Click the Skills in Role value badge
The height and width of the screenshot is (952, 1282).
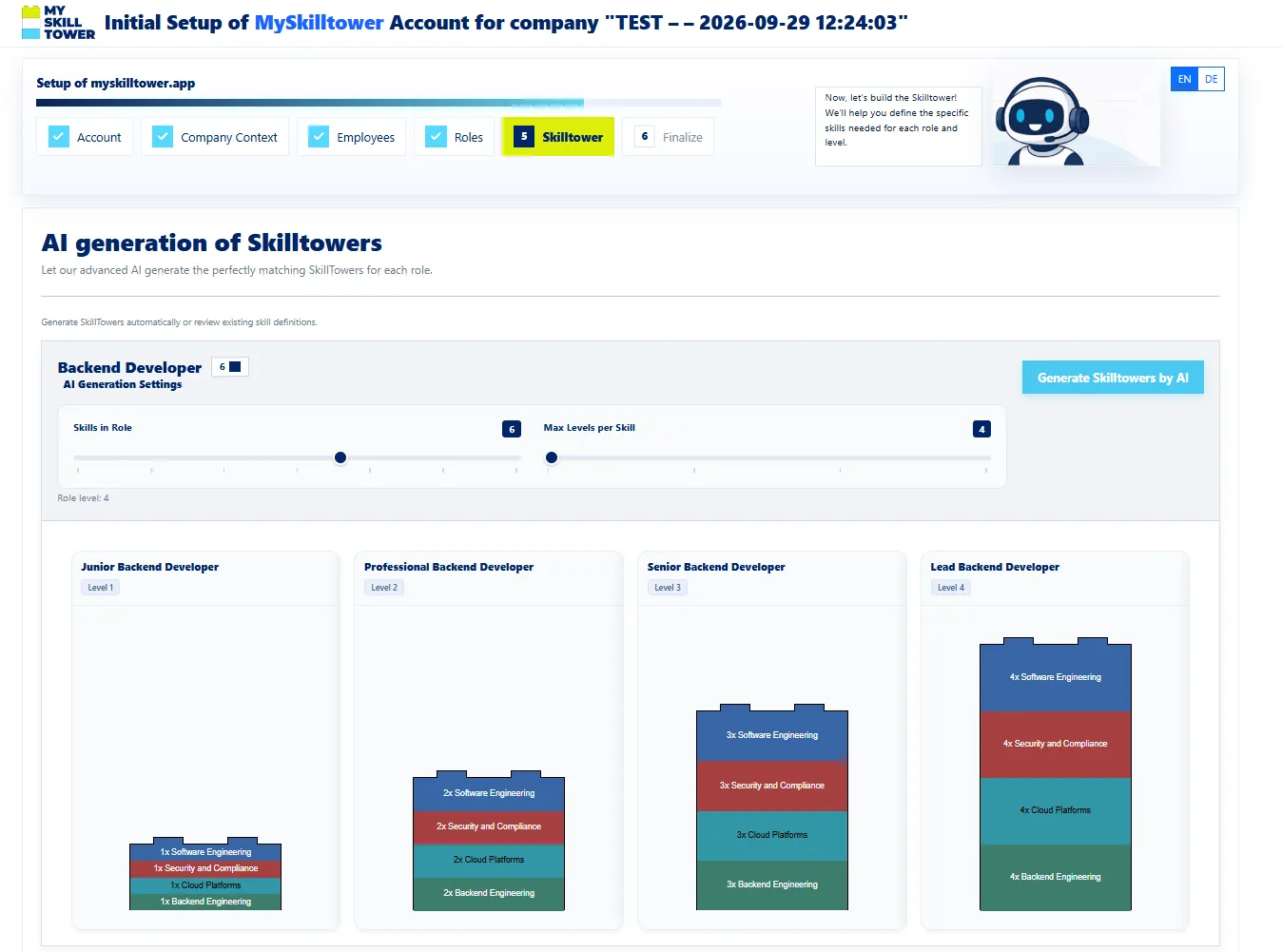click(x=512, y=429)
